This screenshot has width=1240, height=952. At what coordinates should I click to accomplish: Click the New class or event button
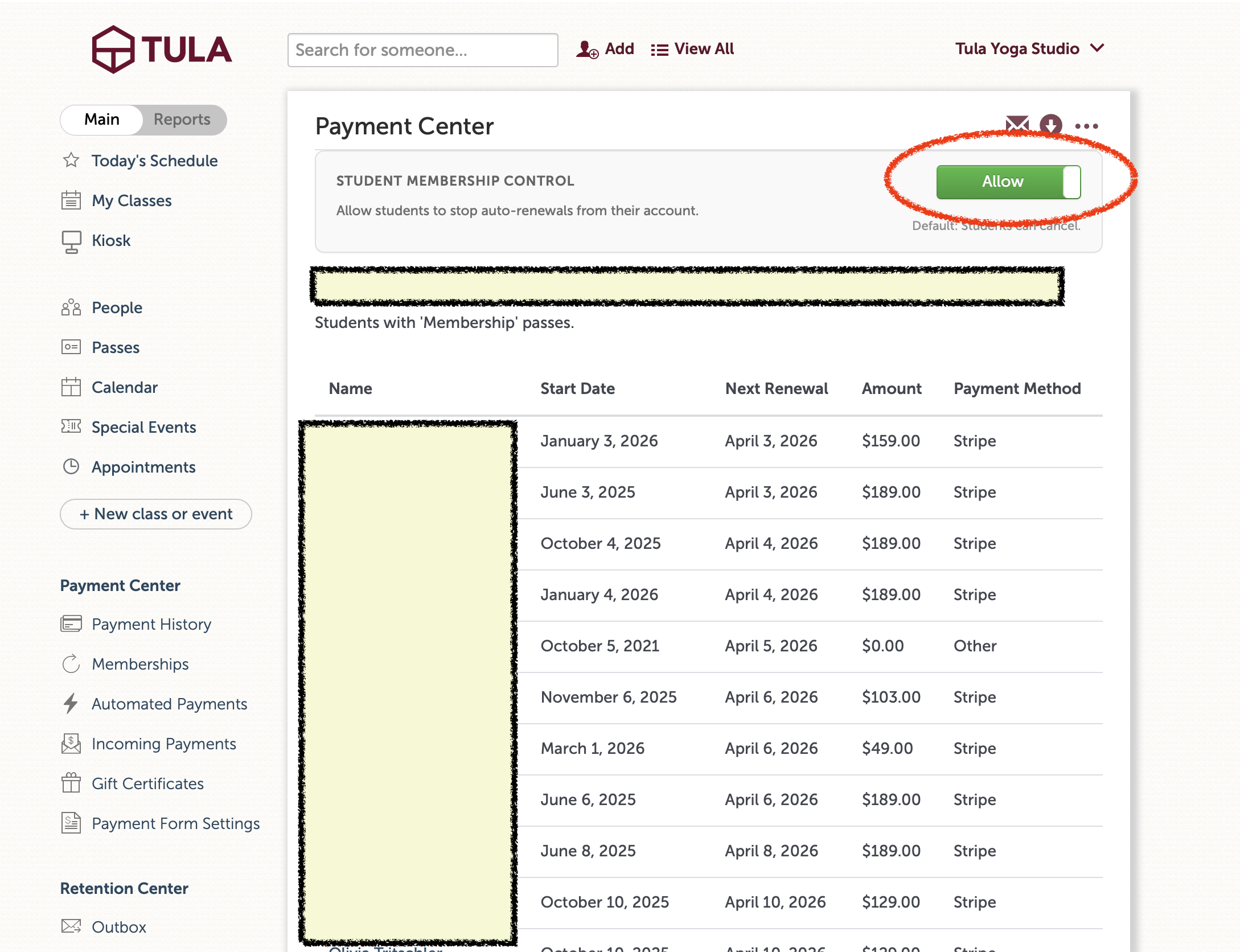click(x=156, y=514)
